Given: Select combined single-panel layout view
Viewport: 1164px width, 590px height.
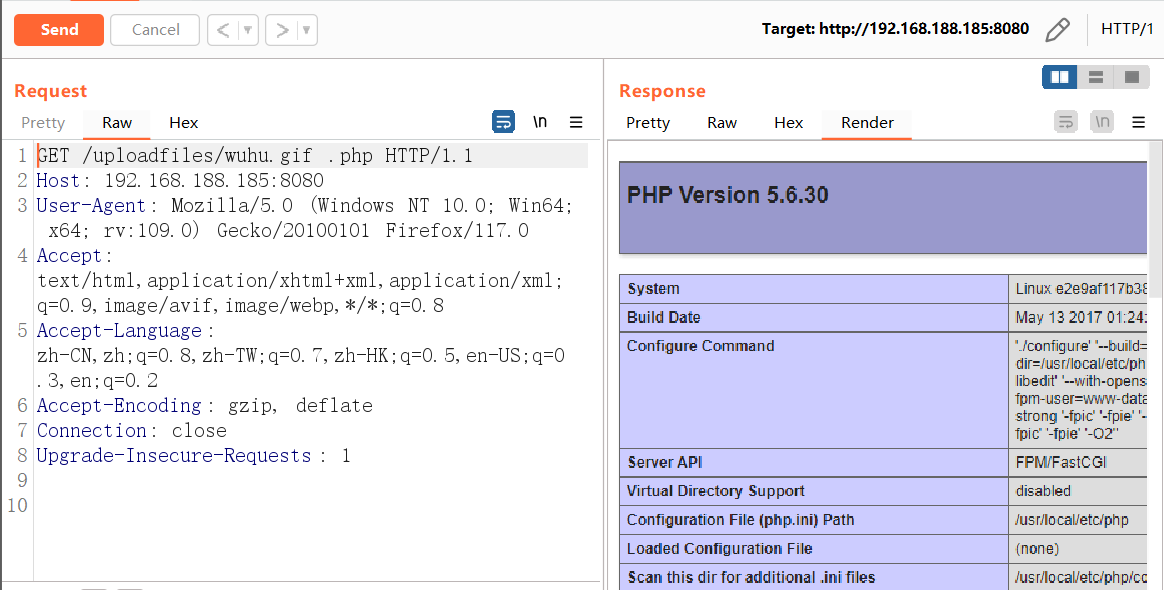Looking at the screenshot, I should coord(1132,77).
